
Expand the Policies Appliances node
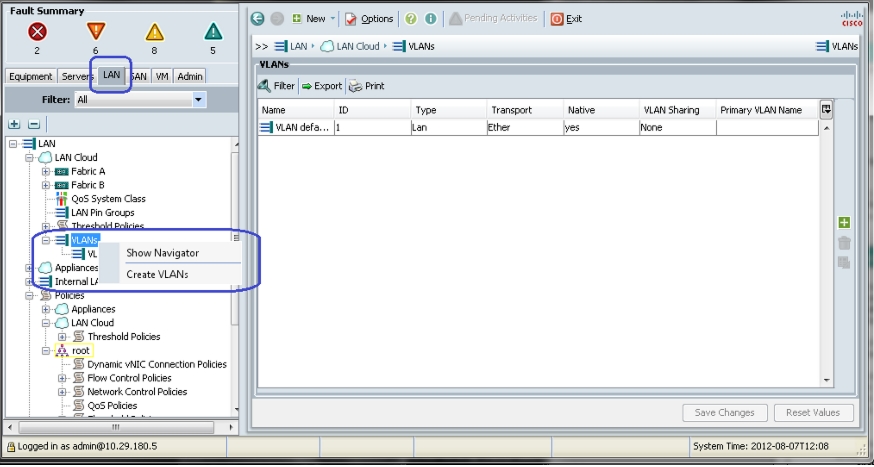pos(46,309)
